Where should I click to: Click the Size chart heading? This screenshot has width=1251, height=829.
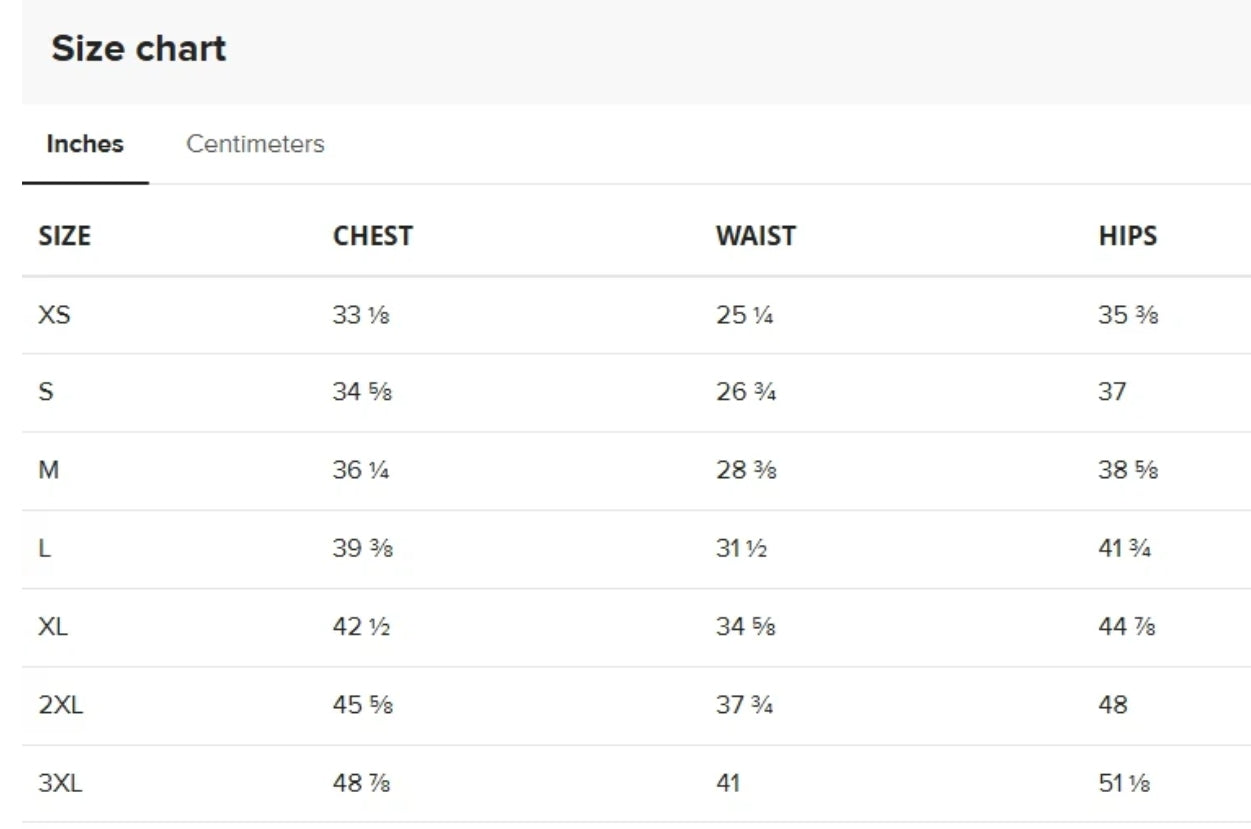[x=139, y=49]
